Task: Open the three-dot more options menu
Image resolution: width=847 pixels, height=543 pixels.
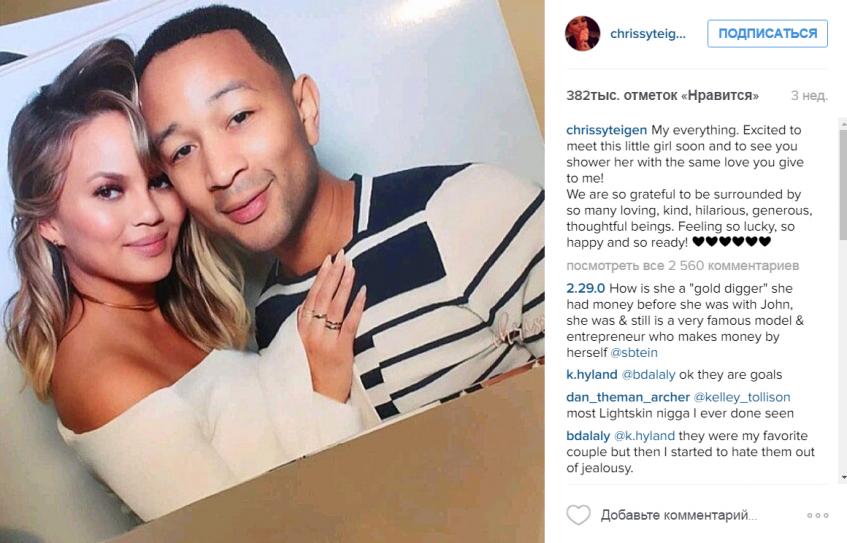Action: (817, 515)
